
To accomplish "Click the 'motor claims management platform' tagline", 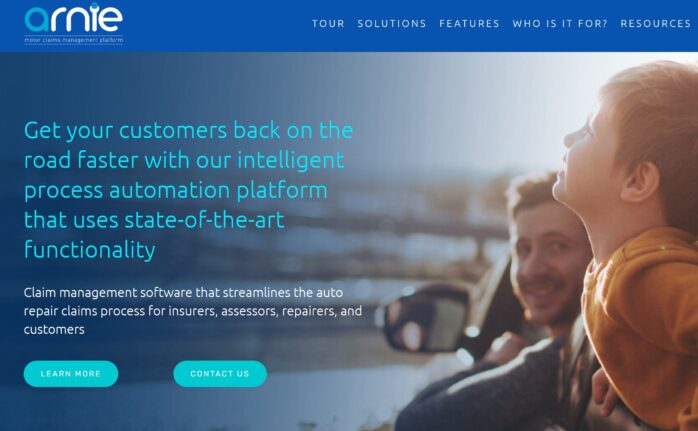I will [x=74, y=40].
